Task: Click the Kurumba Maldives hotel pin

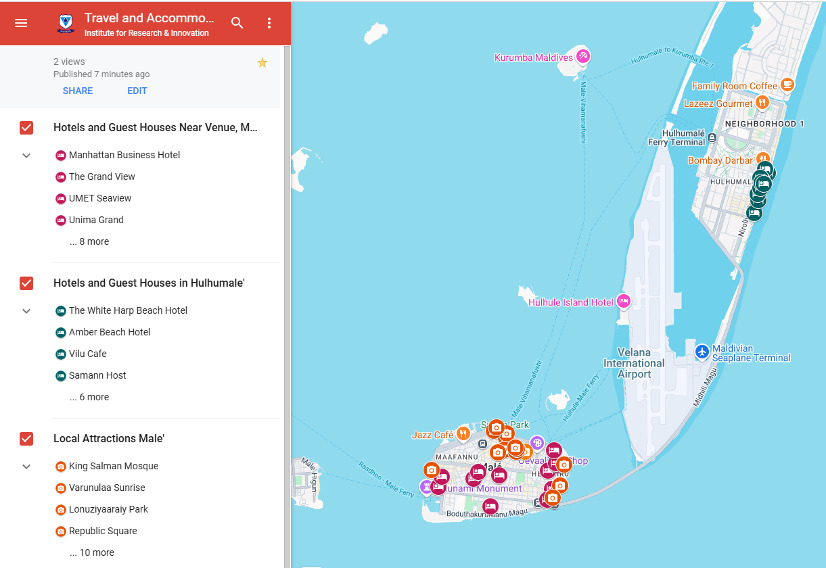Action: 583,57
